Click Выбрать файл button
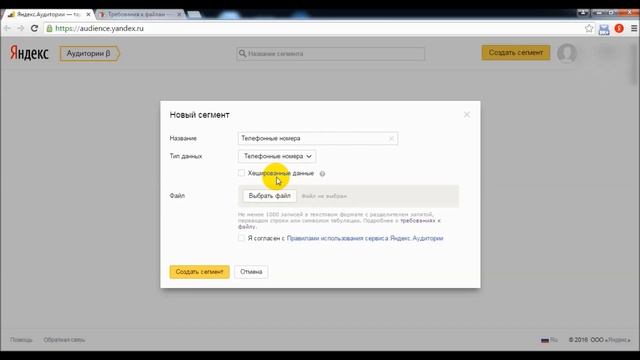 click(x=269, y=196)
